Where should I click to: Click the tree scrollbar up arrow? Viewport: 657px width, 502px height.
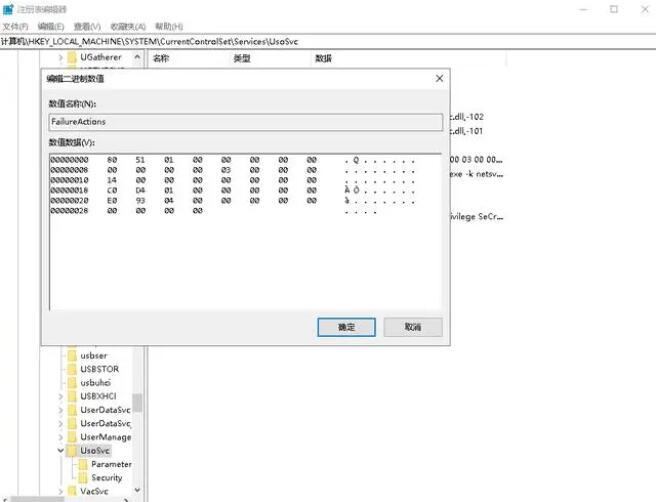pos(137,57)
